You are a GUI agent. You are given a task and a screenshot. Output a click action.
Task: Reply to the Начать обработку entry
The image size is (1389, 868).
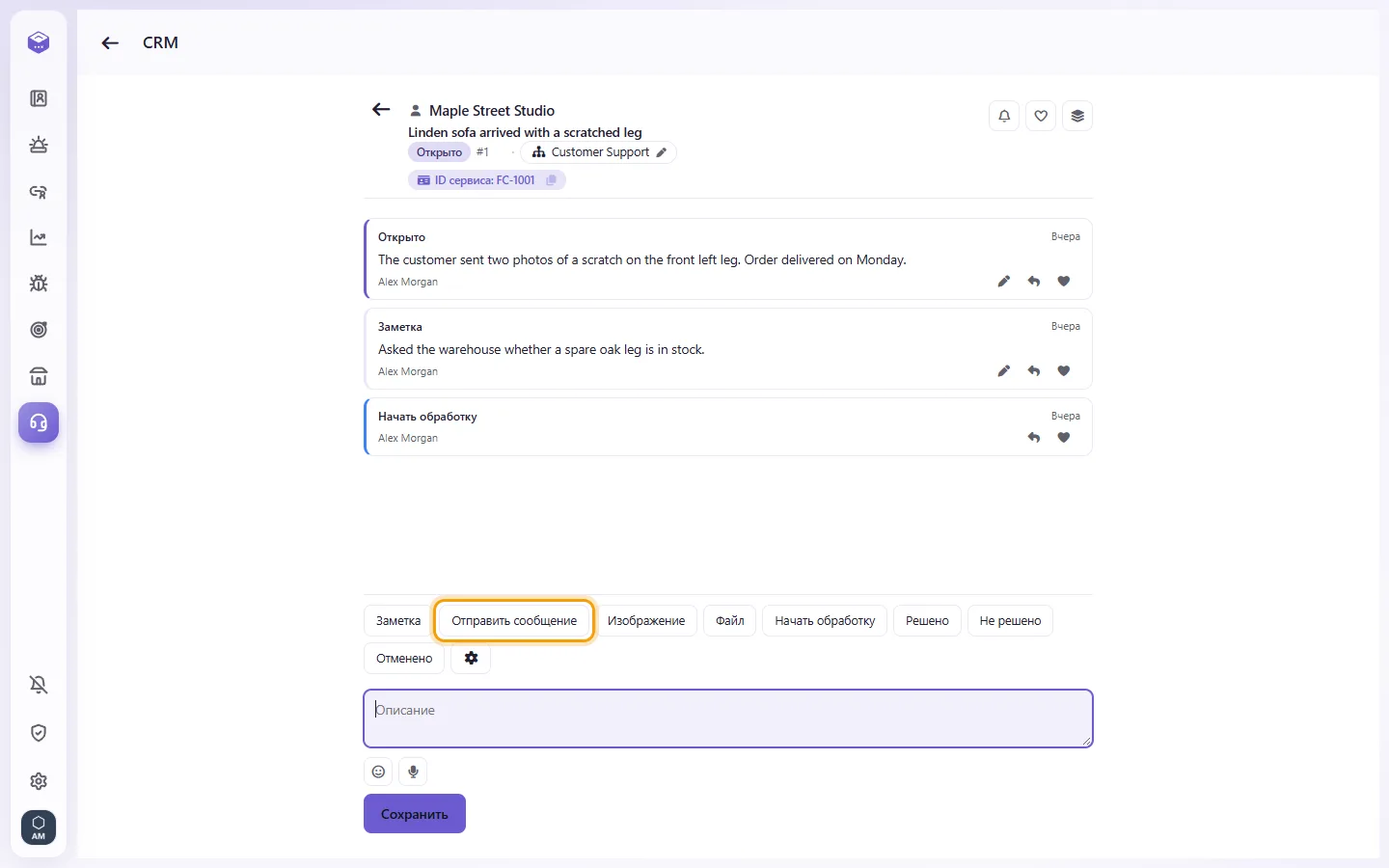[1034, 438]
